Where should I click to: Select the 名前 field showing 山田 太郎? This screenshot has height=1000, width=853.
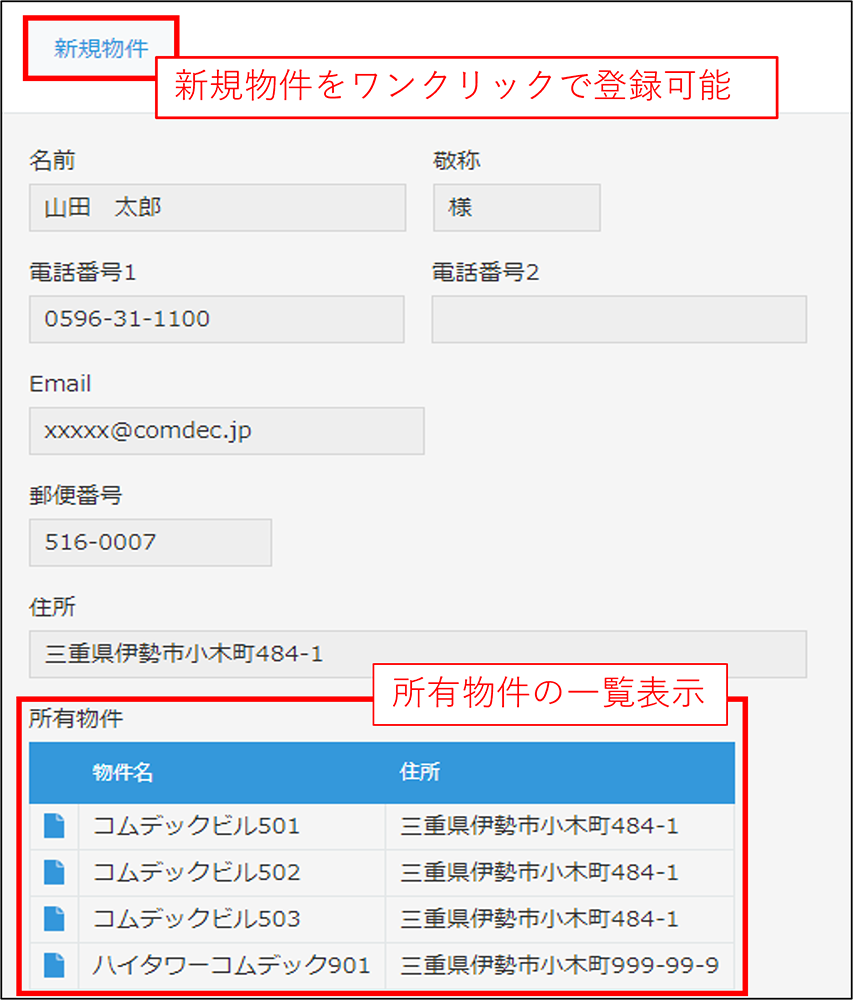click(217, 207)
